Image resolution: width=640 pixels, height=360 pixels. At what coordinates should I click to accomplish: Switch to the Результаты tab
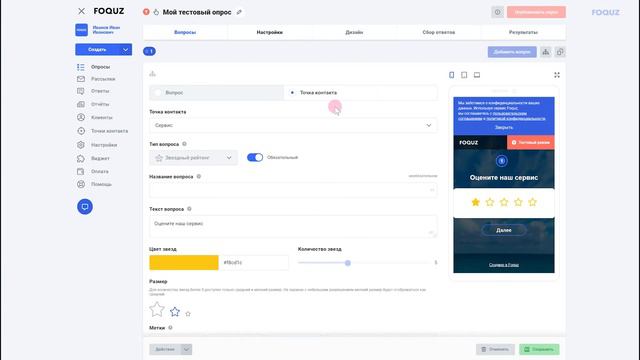523,32
